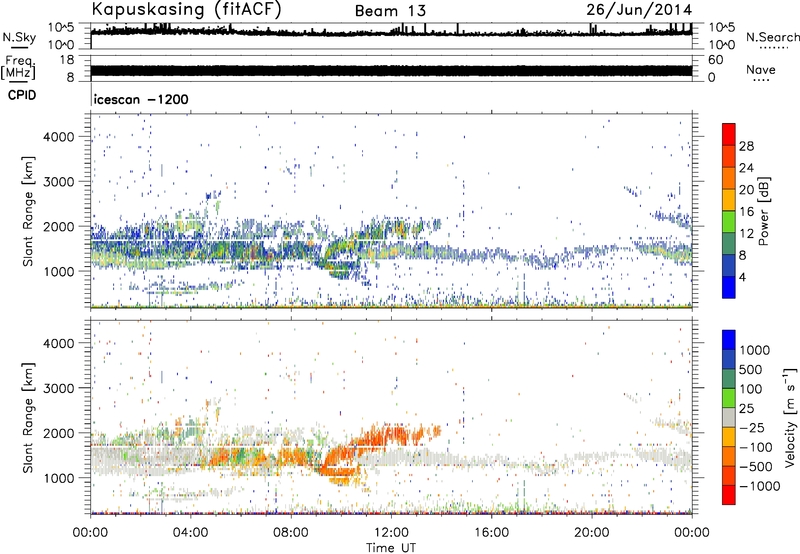Click the 'Beam 13' label

click(390, 11)
